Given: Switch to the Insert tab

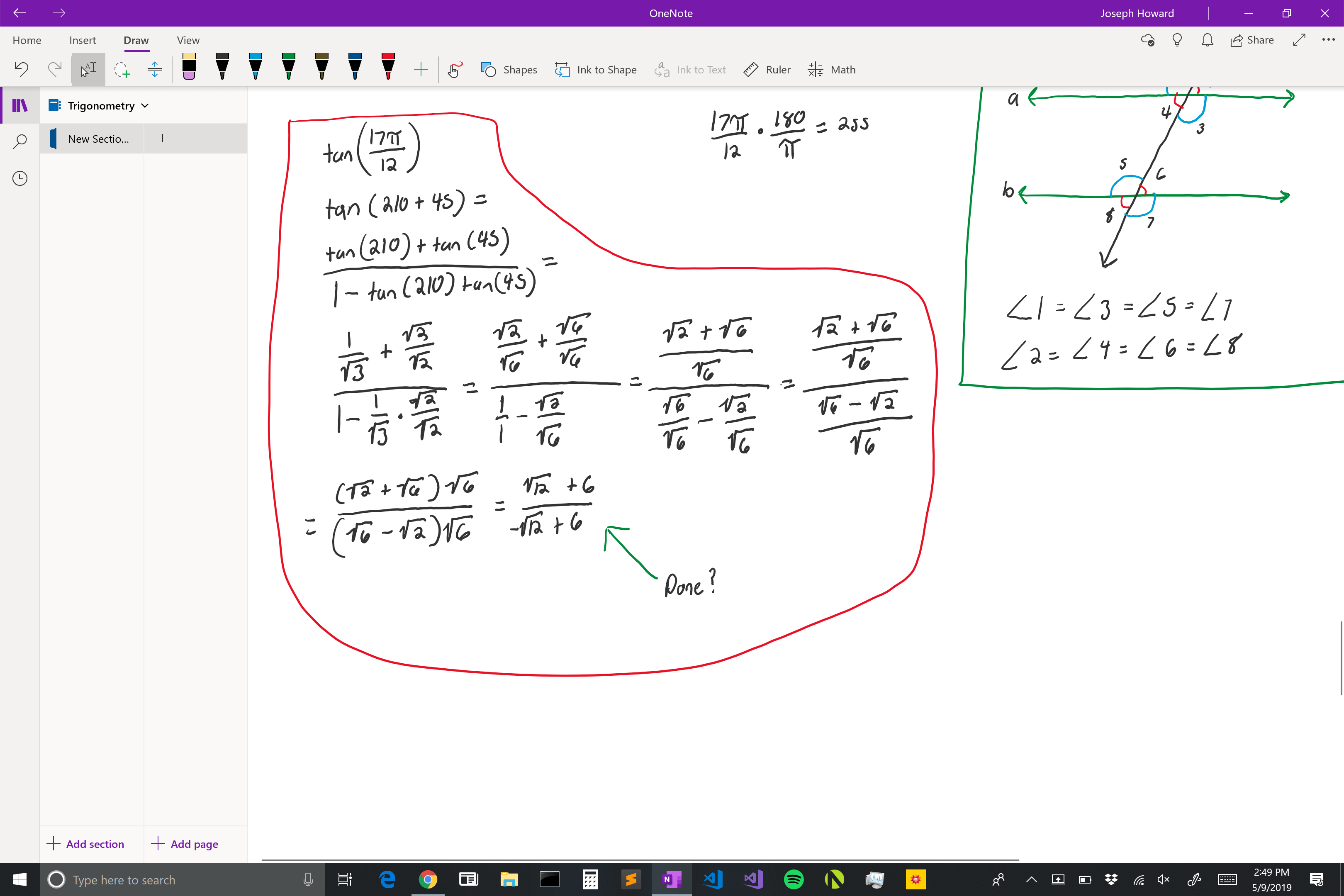Looking at the screenshot, I should tap(82, 40).
